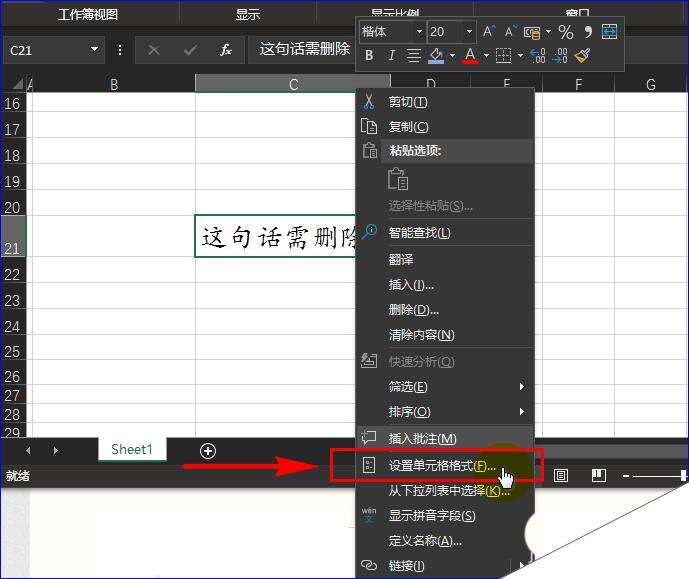Expand the font color dropdown arrow
This screenshot has height=579, width=689.
point(486,56)
